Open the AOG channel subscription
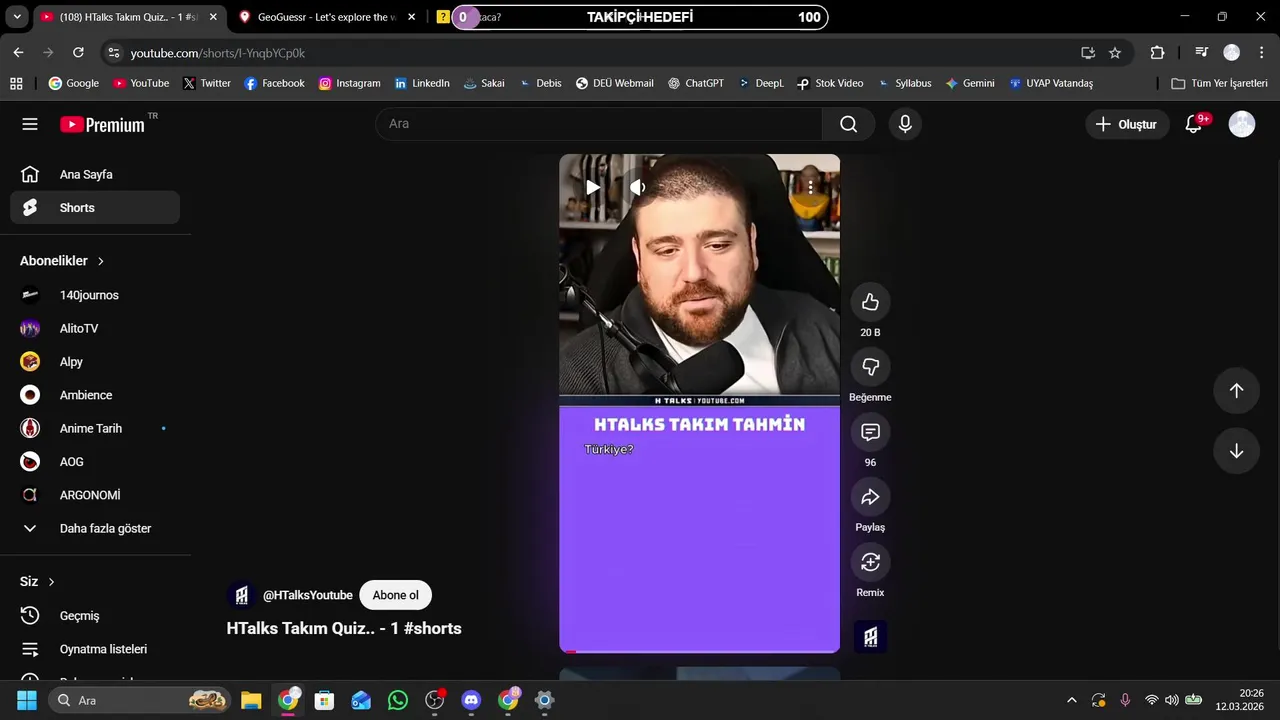Image resolution: width=1280 pixels, height=720 pixels. (x=95, y=462)
